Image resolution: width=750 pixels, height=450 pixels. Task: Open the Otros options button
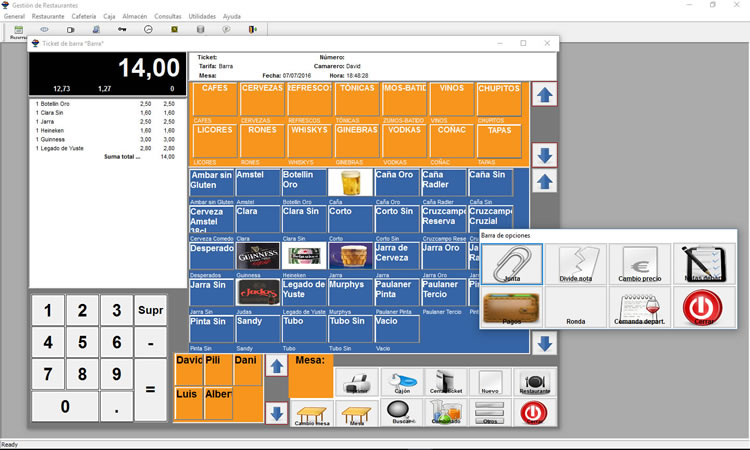tap(490, 412)
